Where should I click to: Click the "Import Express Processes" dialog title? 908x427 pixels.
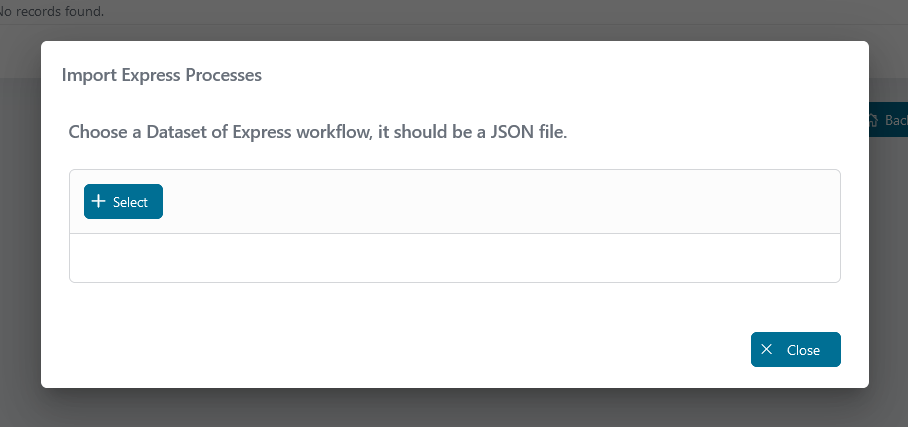pyautogui.click(x=162, y=75)
